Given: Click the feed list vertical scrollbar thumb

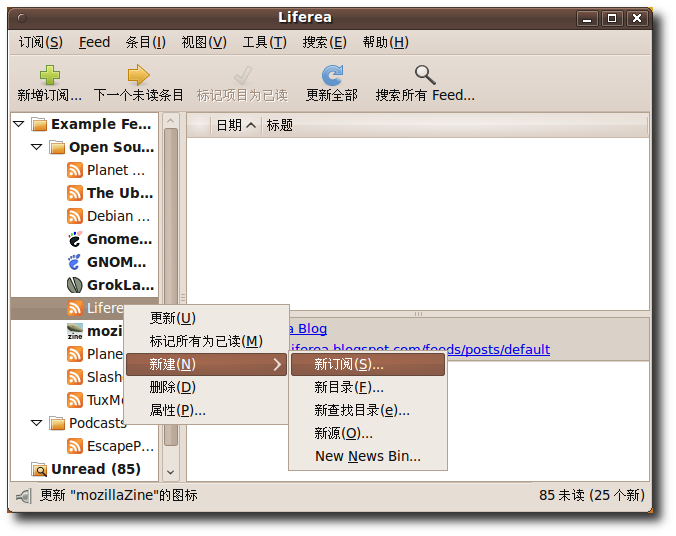Looking at the screenshot, I should [x=171, y=287].
